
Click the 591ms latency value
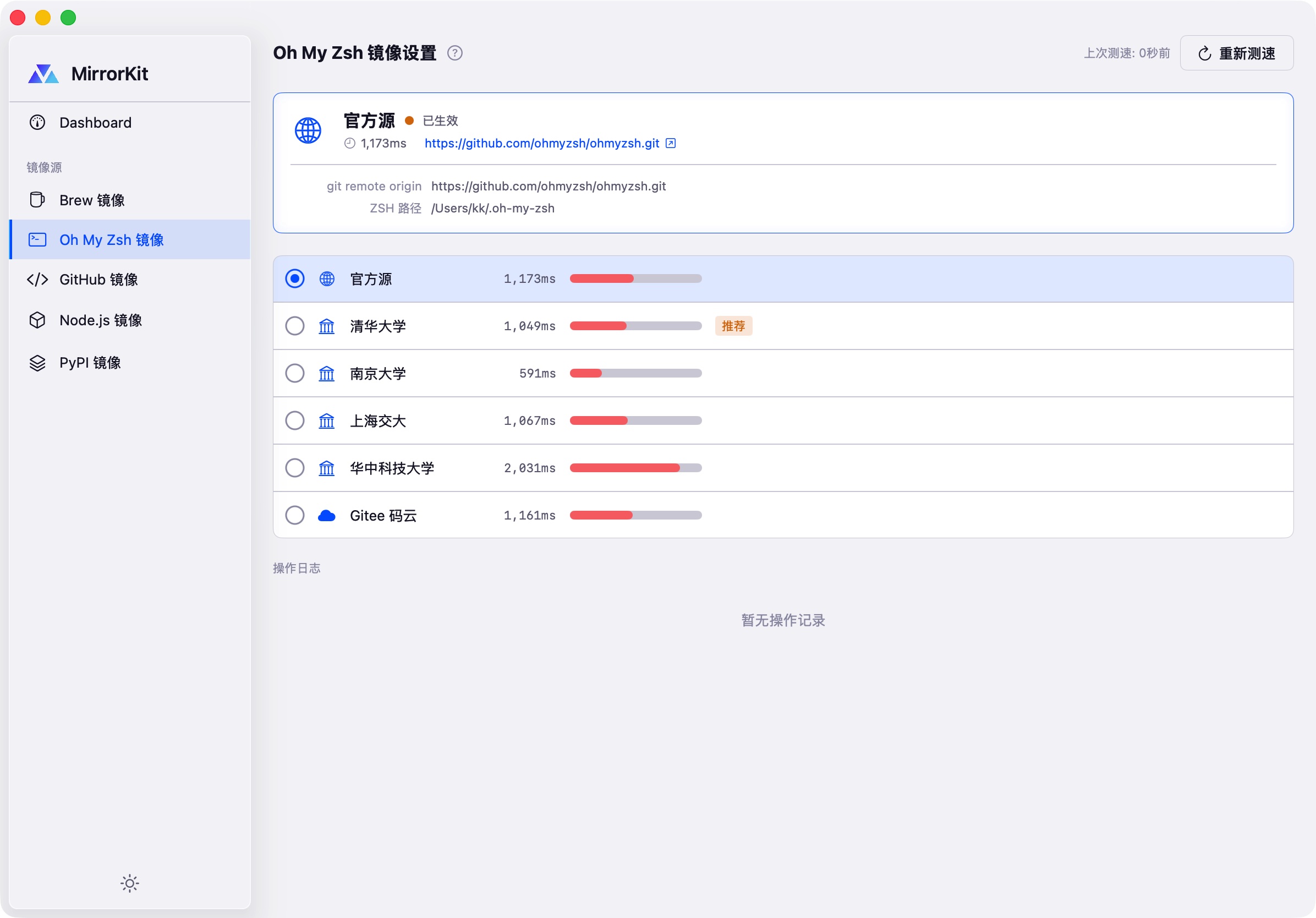tap(538, 374)
